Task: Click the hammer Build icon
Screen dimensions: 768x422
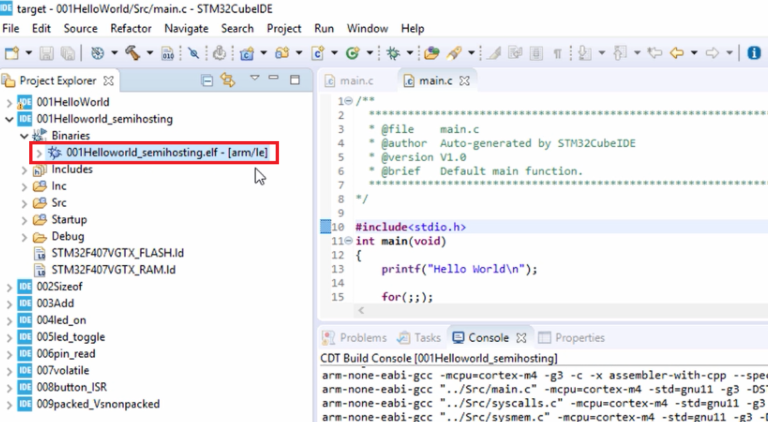Action: tap(132, 53)
